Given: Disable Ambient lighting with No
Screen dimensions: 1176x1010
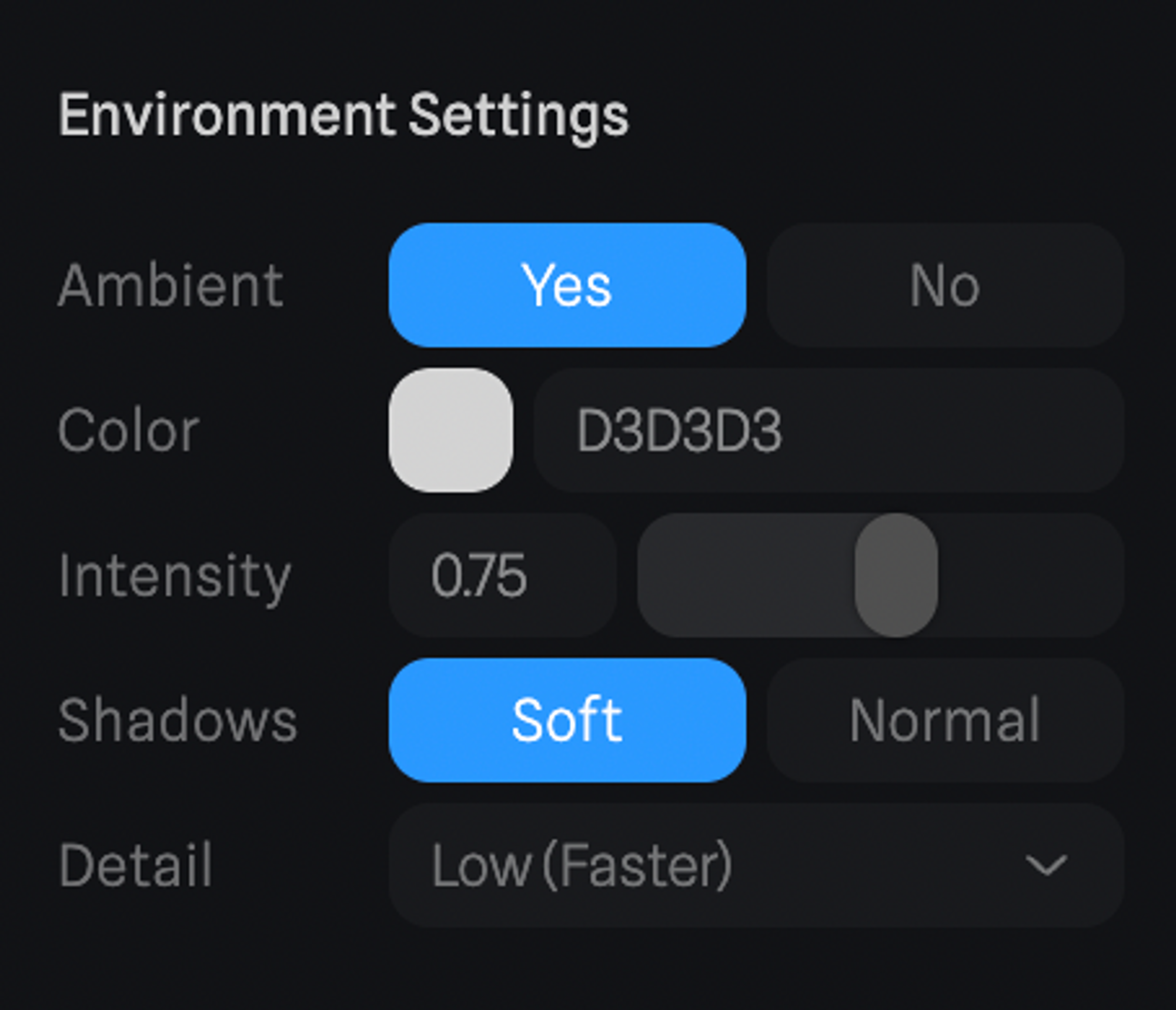Looking at the screenshot, I should click(x=945, y=285).
